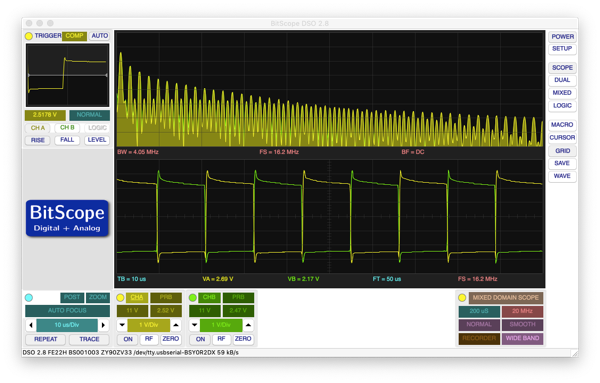600x383 pixels.
Task: Click the WAVE button
Action: pyautogui.click(x=562, y=176)
